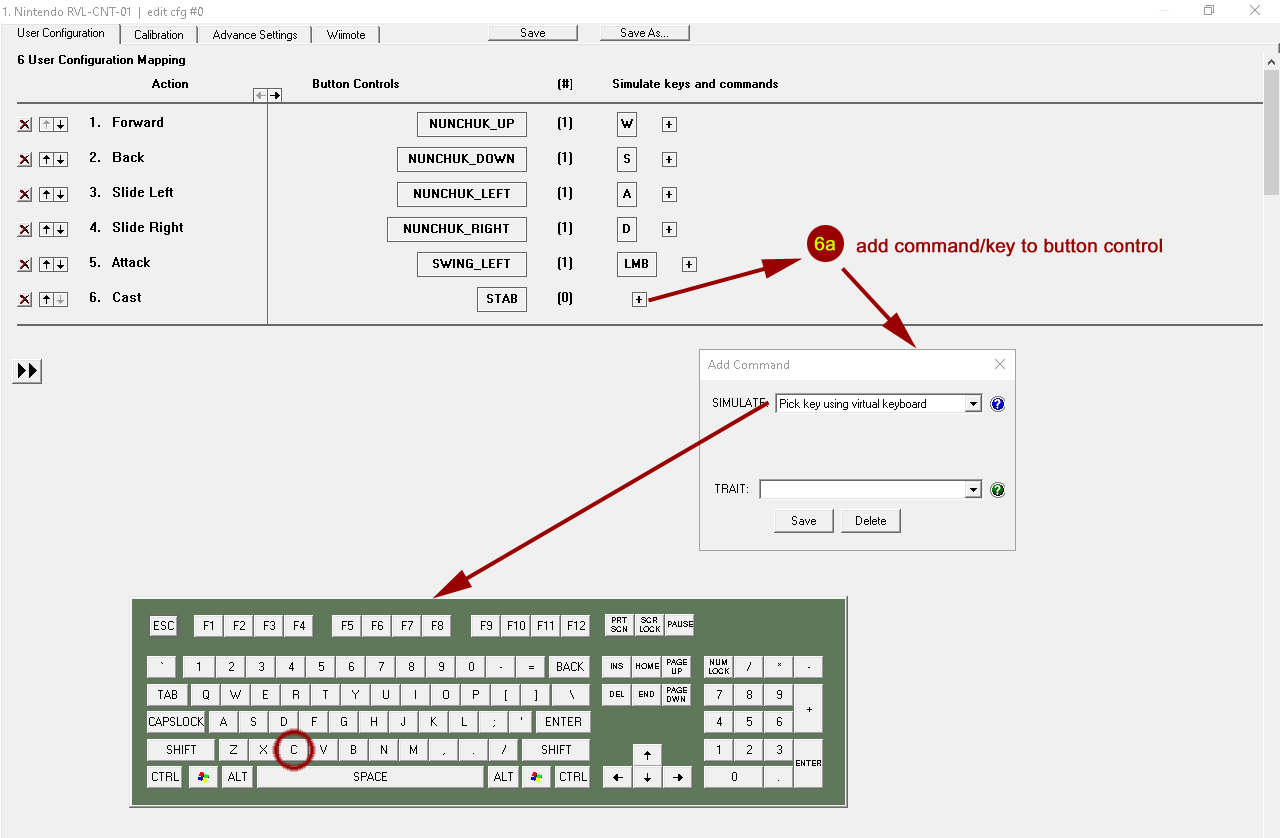Expand the TRAIT dropdown

coord(973,490)
